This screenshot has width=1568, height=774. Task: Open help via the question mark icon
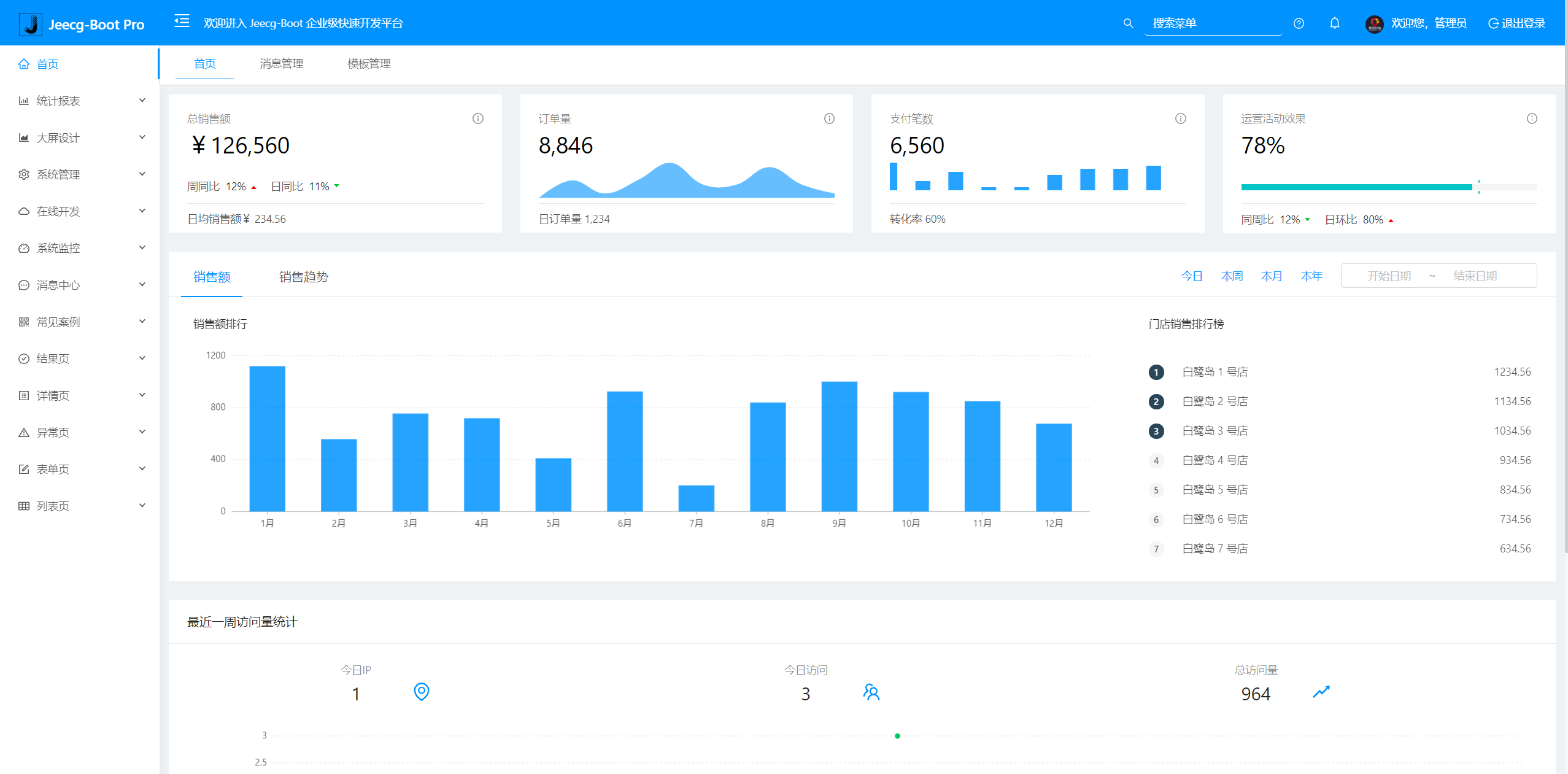pos(1299,23)
